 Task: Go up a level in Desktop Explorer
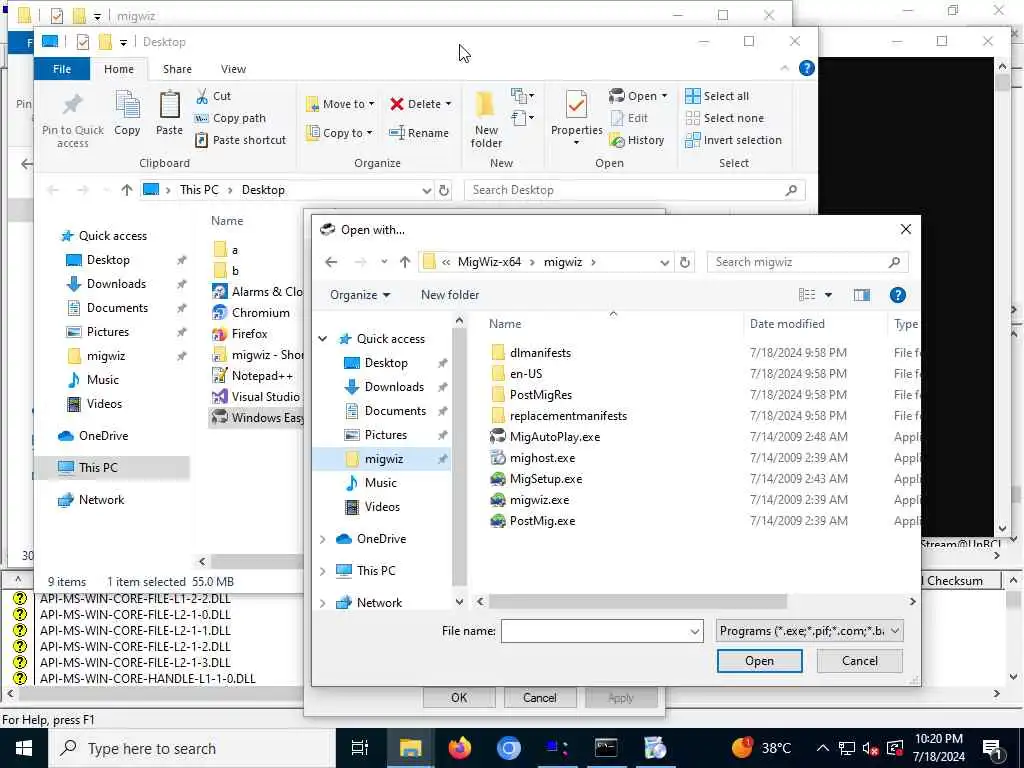(x=127, y=190)
